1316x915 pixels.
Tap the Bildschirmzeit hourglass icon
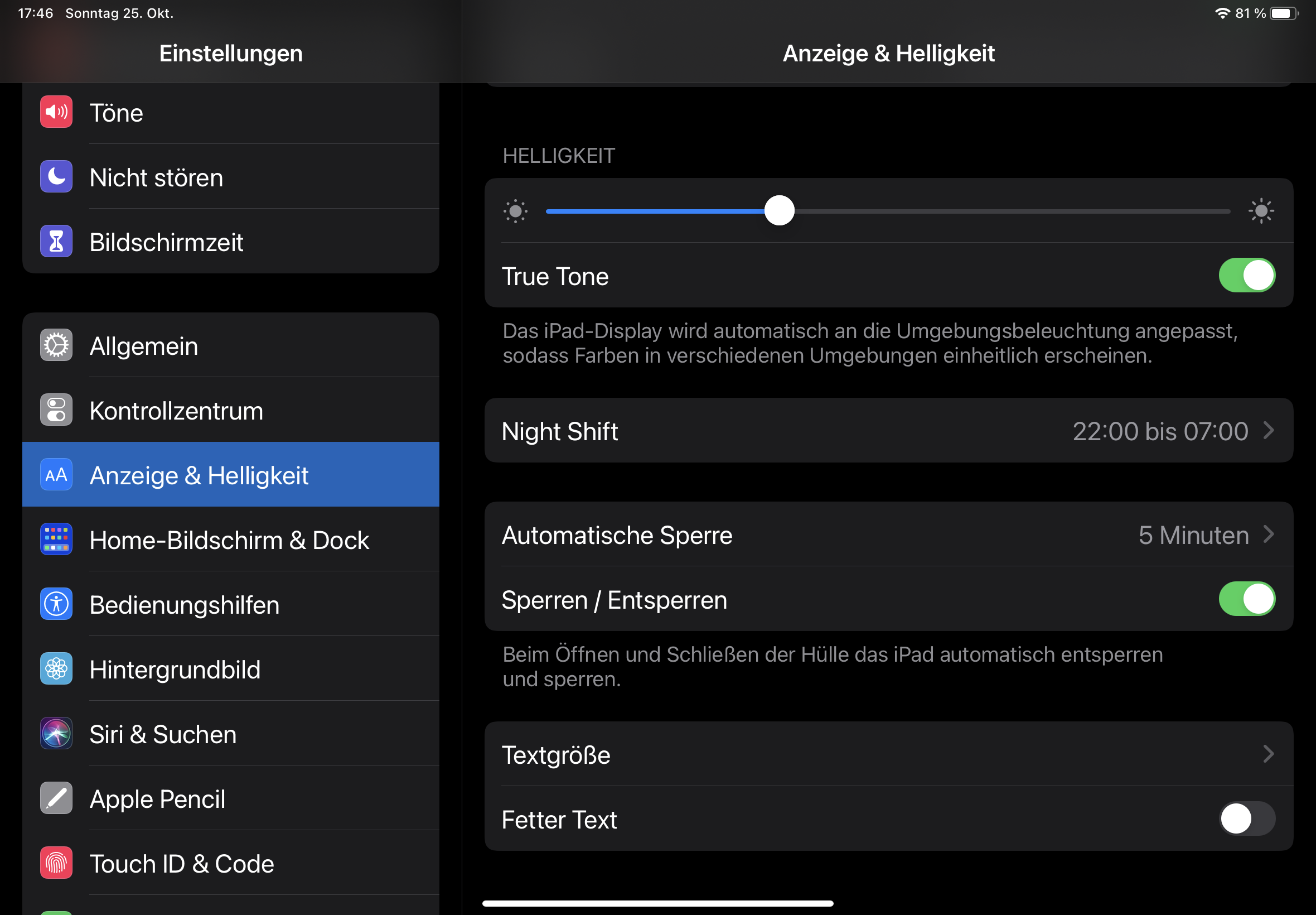coord(56,242)
